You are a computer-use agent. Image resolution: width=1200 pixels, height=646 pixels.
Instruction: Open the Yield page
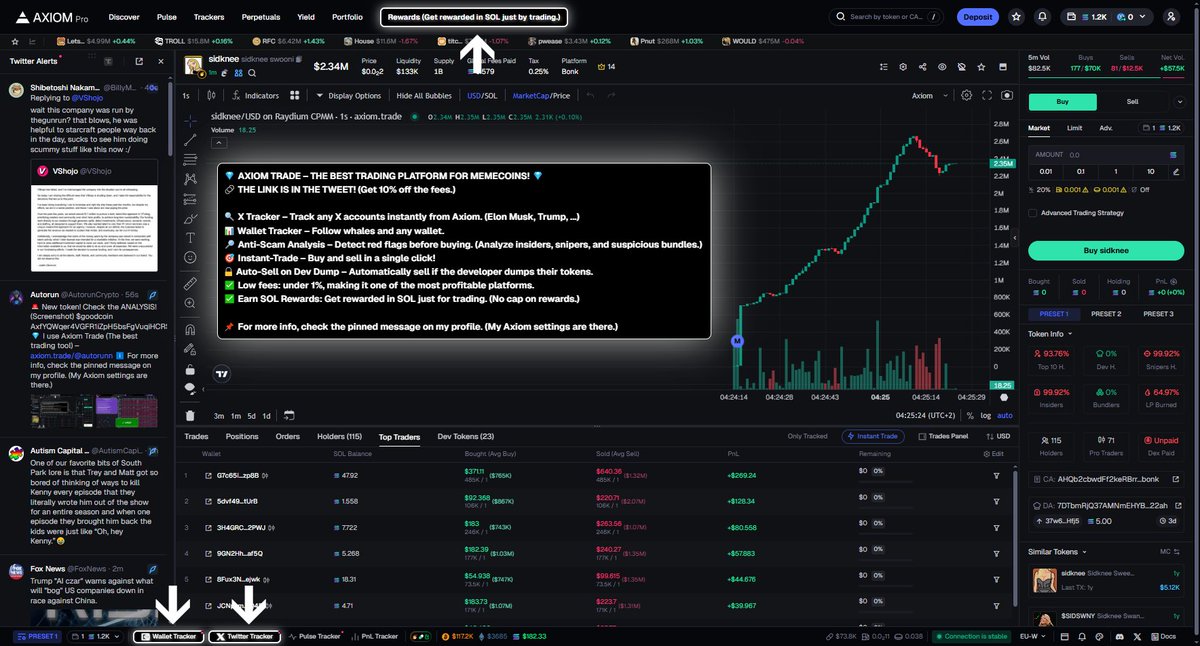[x=306, y=17]
